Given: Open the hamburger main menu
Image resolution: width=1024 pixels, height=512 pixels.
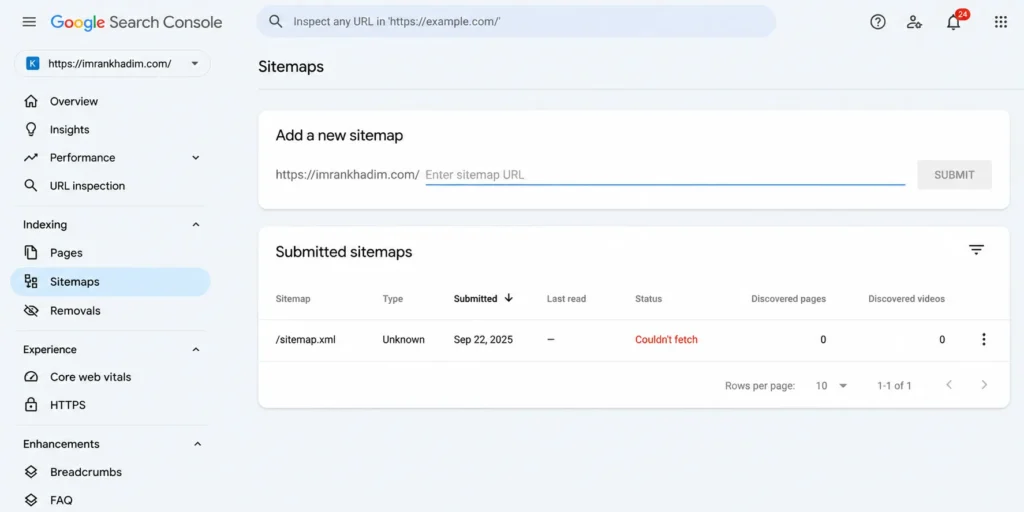Looking at the screenshot, I should coord(29,22).
